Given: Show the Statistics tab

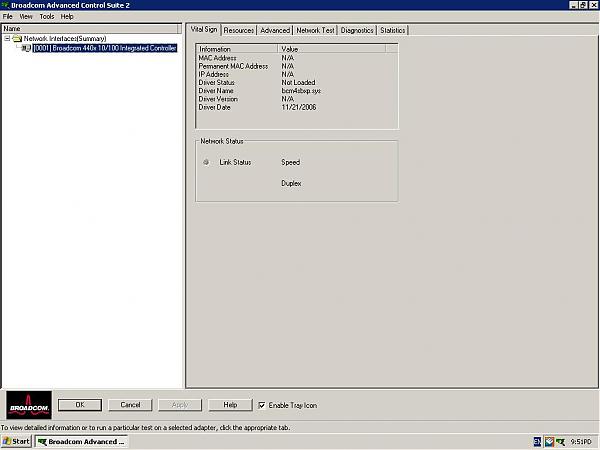Looking at the screenshot, I should (393, 30).
